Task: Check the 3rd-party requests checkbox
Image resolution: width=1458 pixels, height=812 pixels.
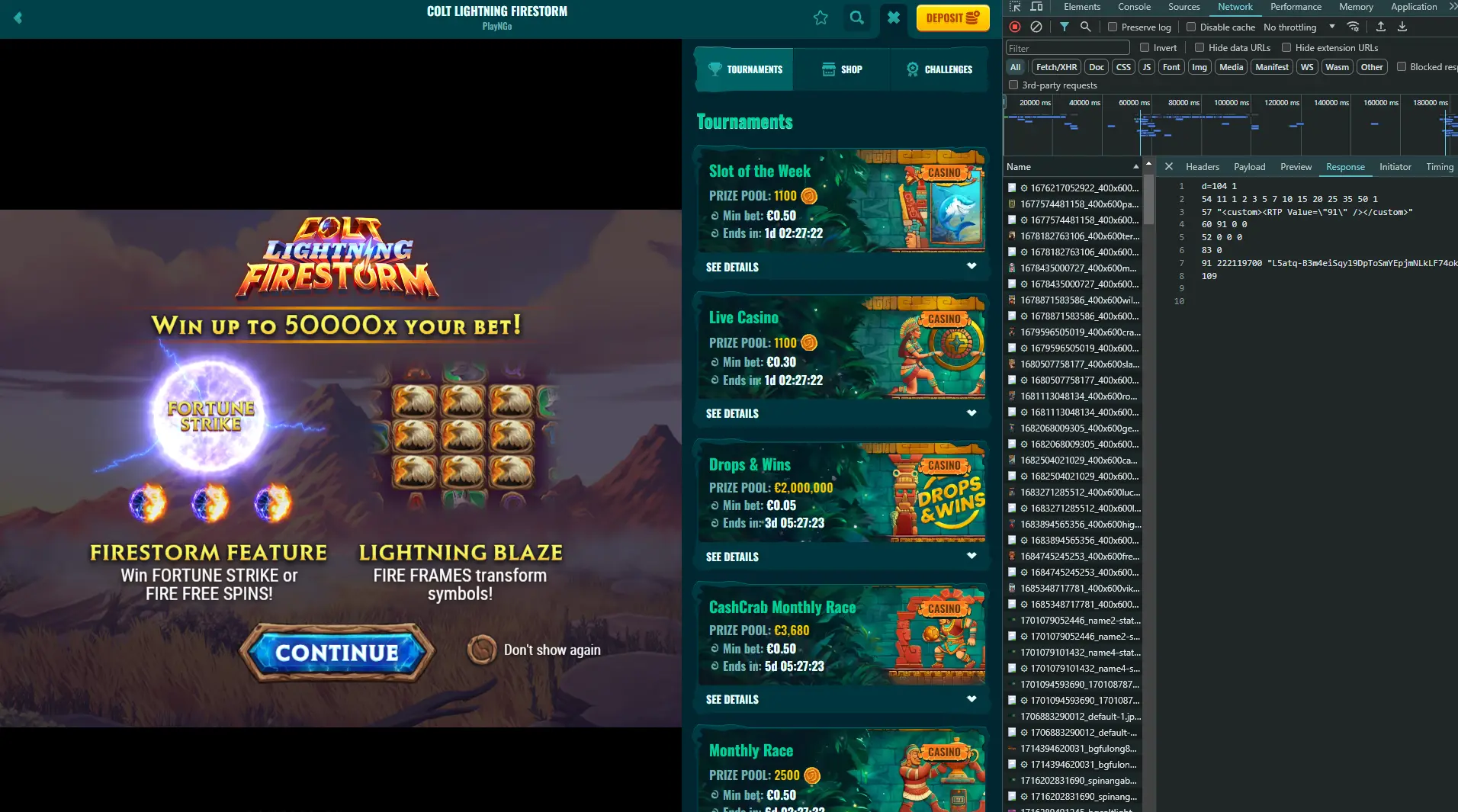Action: coord(1013,85)
